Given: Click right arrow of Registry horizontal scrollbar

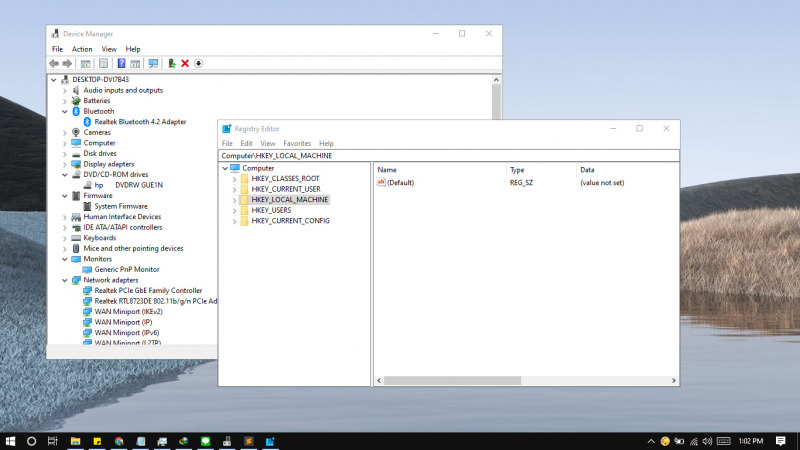Looking at the screenshot, I should click(673, 381).
